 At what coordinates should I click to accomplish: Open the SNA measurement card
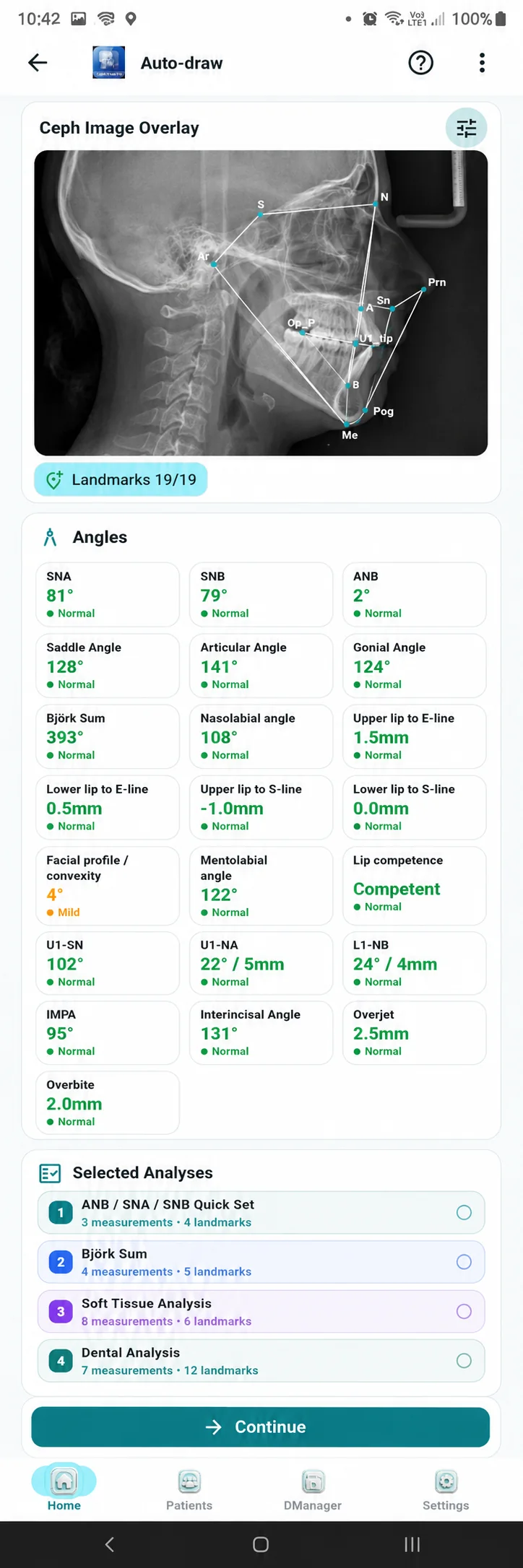(108, 594)
